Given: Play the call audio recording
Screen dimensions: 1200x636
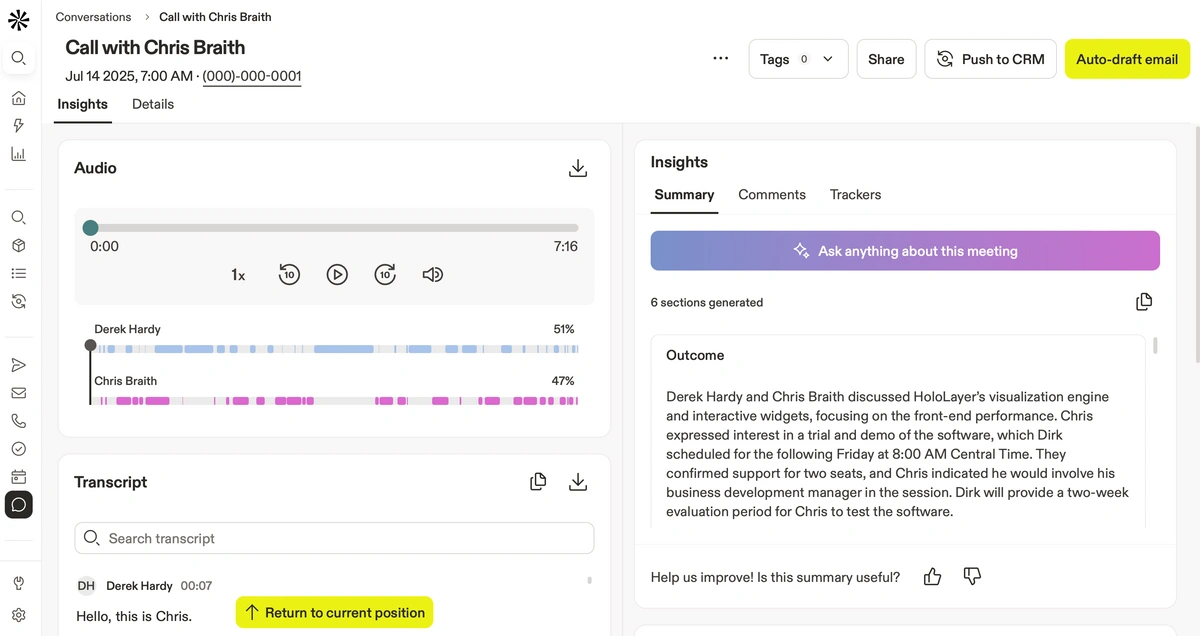Looking at the screenshot, I should pos(337,274).
